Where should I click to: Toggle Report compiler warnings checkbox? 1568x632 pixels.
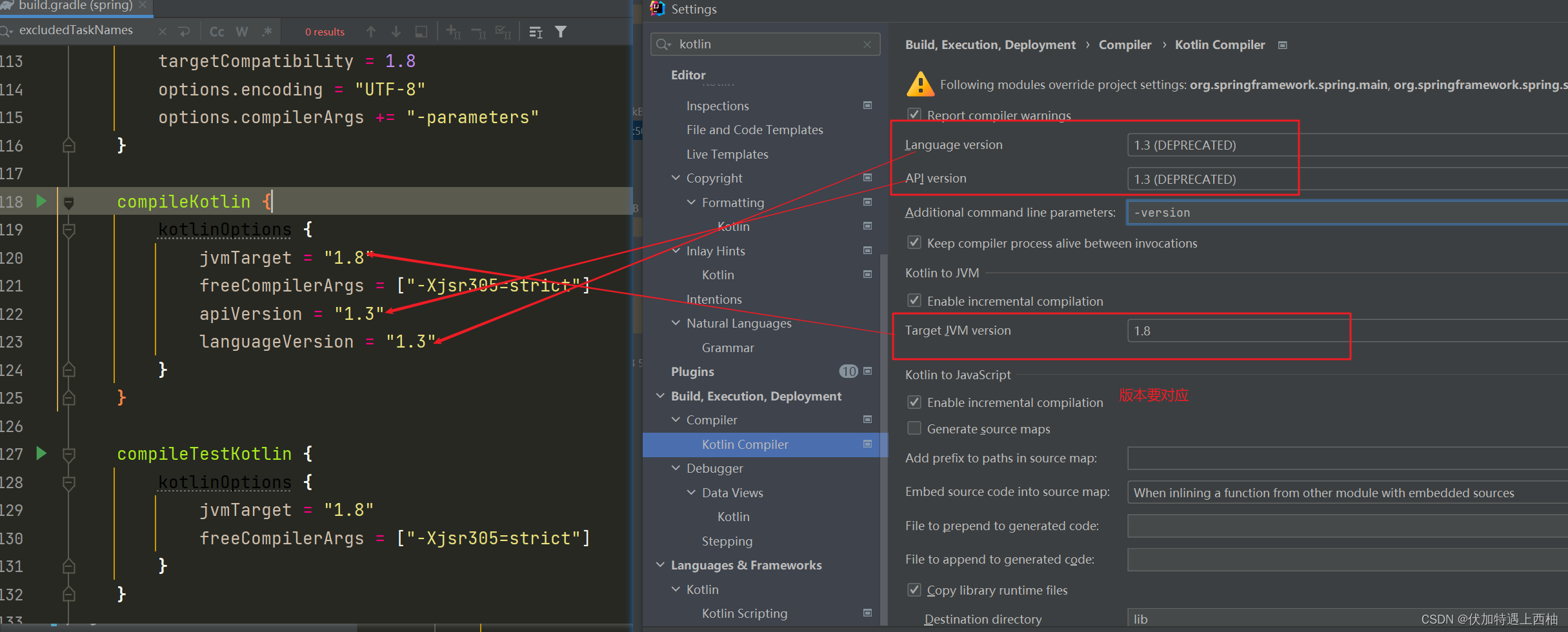[x=914, y=115]
